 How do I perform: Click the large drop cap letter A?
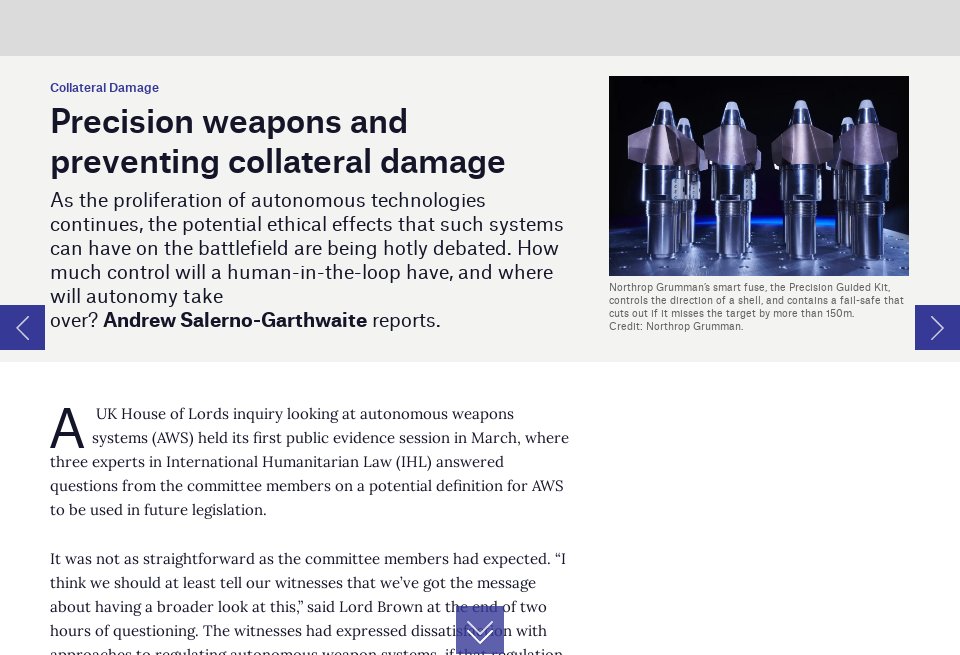click(x=66, y=428)
